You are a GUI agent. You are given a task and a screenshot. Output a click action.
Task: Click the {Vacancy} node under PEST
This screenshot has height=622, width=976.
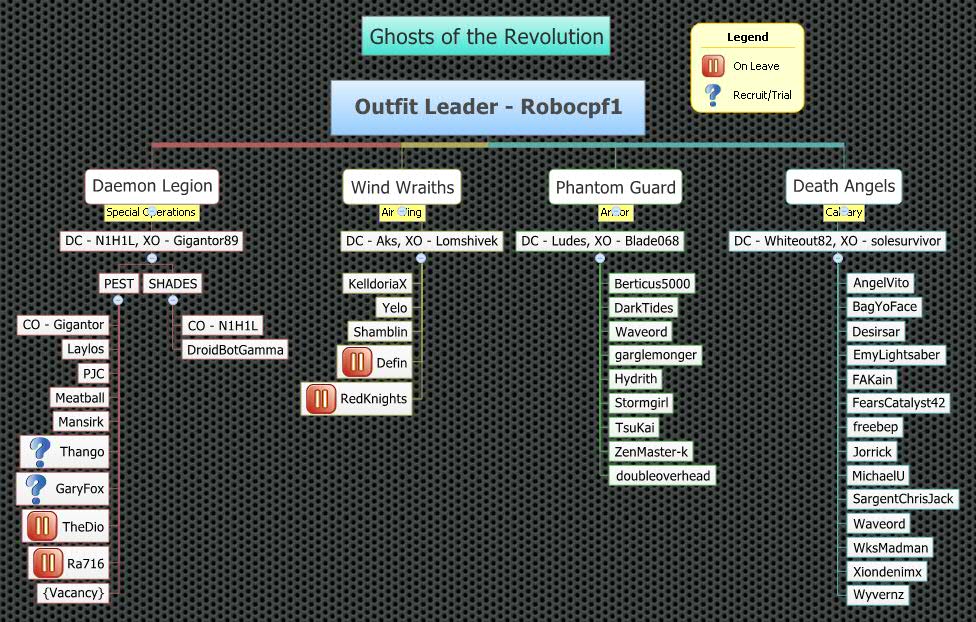coord(72,593)
